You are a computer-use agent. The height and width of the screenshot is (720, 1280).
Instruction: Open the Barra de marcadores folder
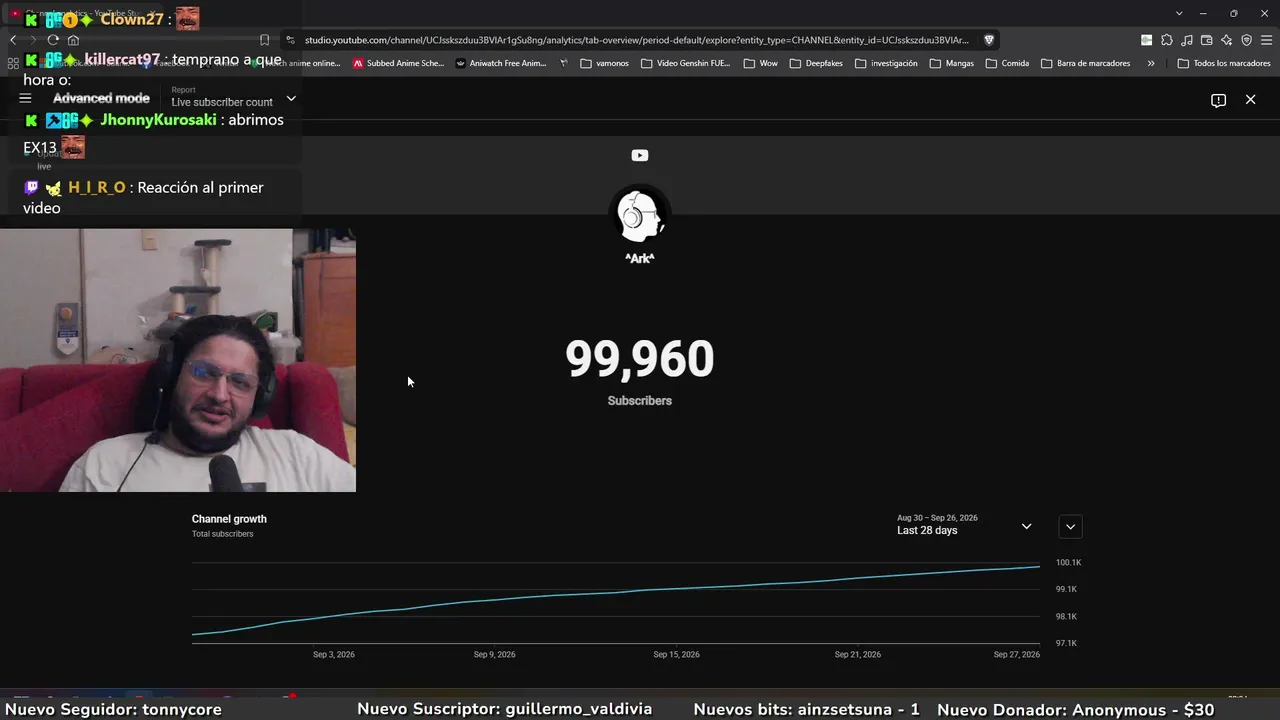click(1086, 63)
